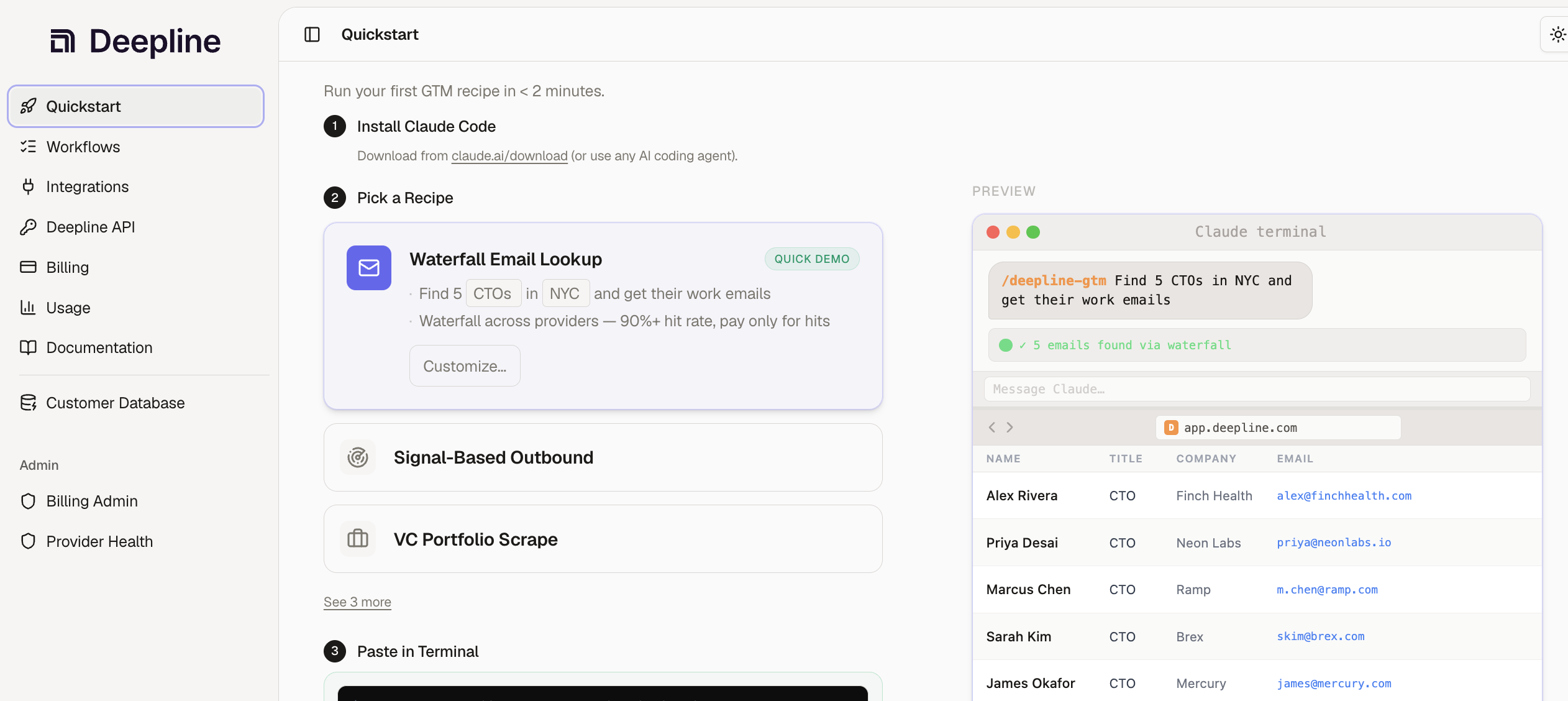Click the green status dot by emails found
The width and height of the screenshot is (1568, 701).
coord(1006,345)
